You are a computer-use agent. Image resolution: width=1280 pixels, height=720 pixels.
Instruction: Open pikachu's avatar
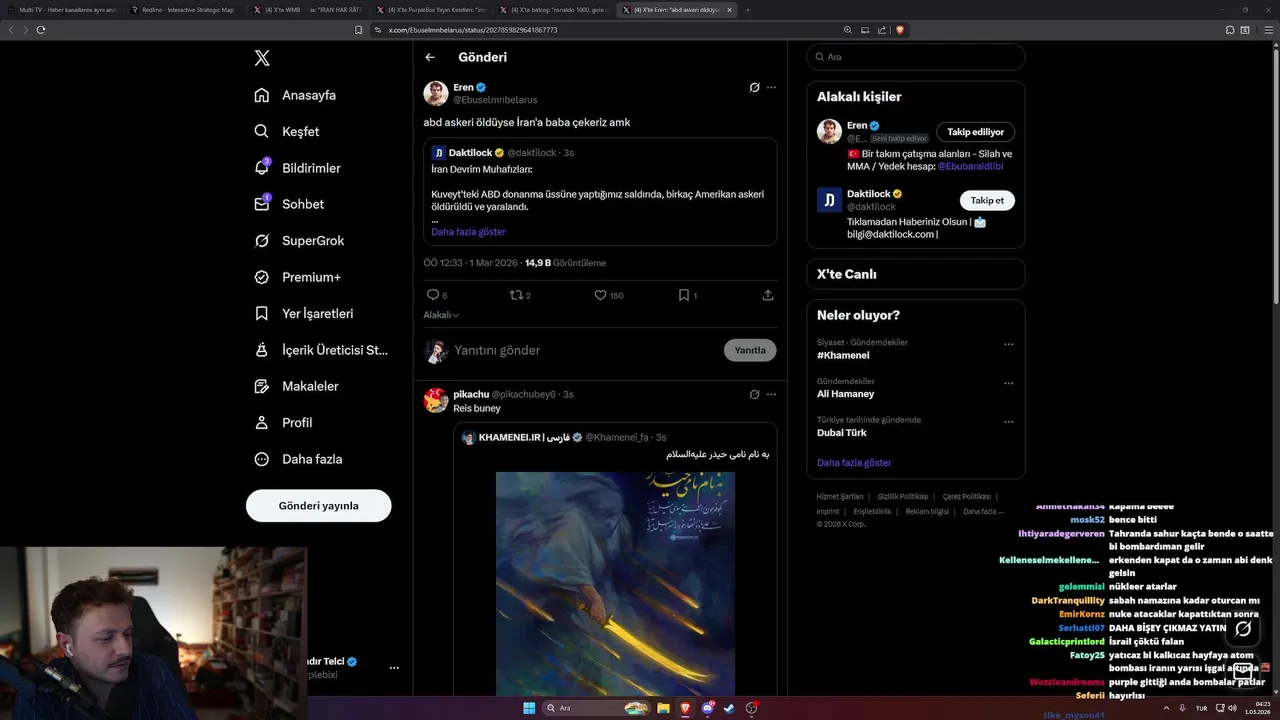point(436,400)
